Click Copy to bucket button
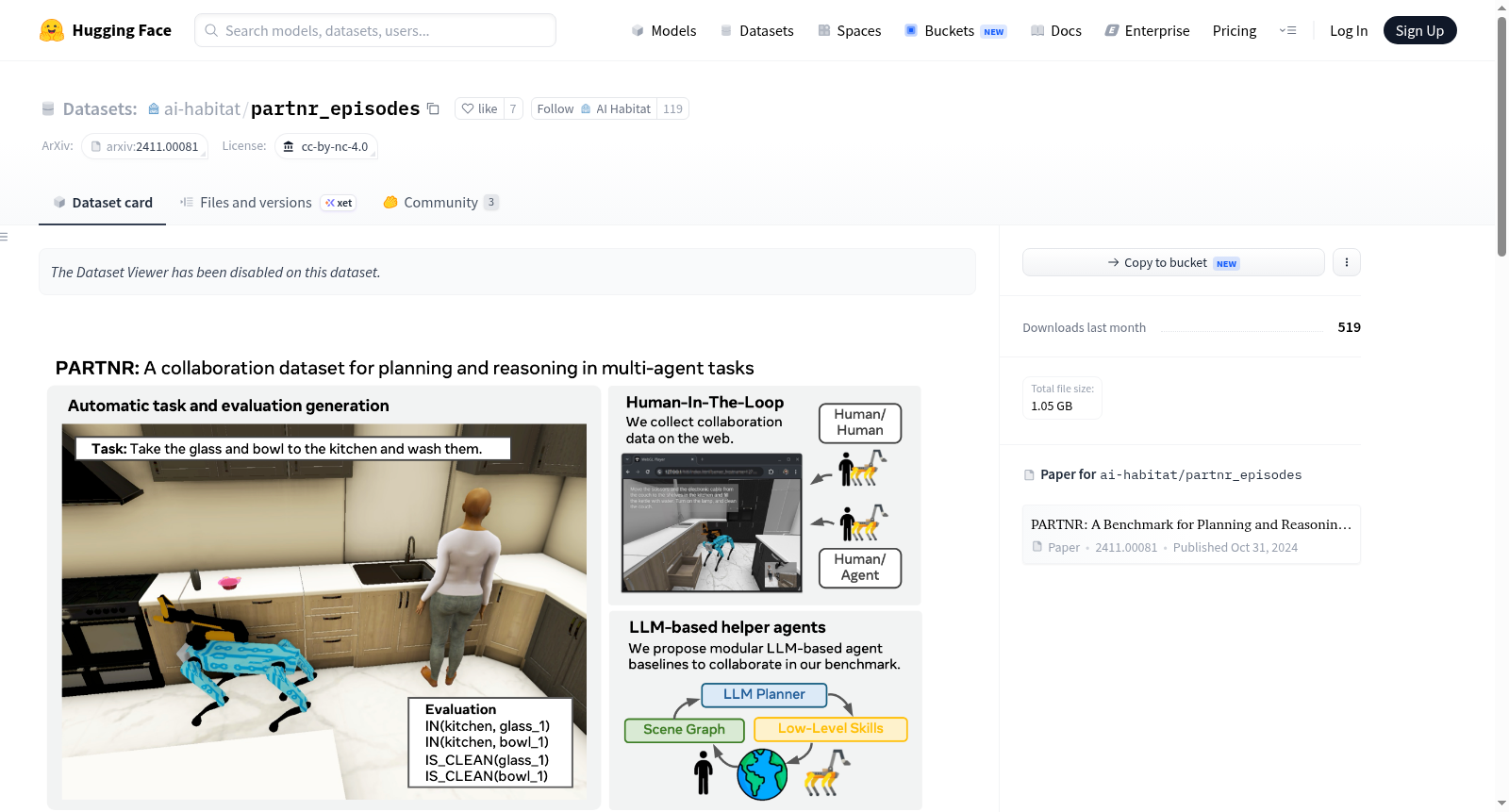Viewport: 1509px width, 812px height. click(x=1173, y=262)
